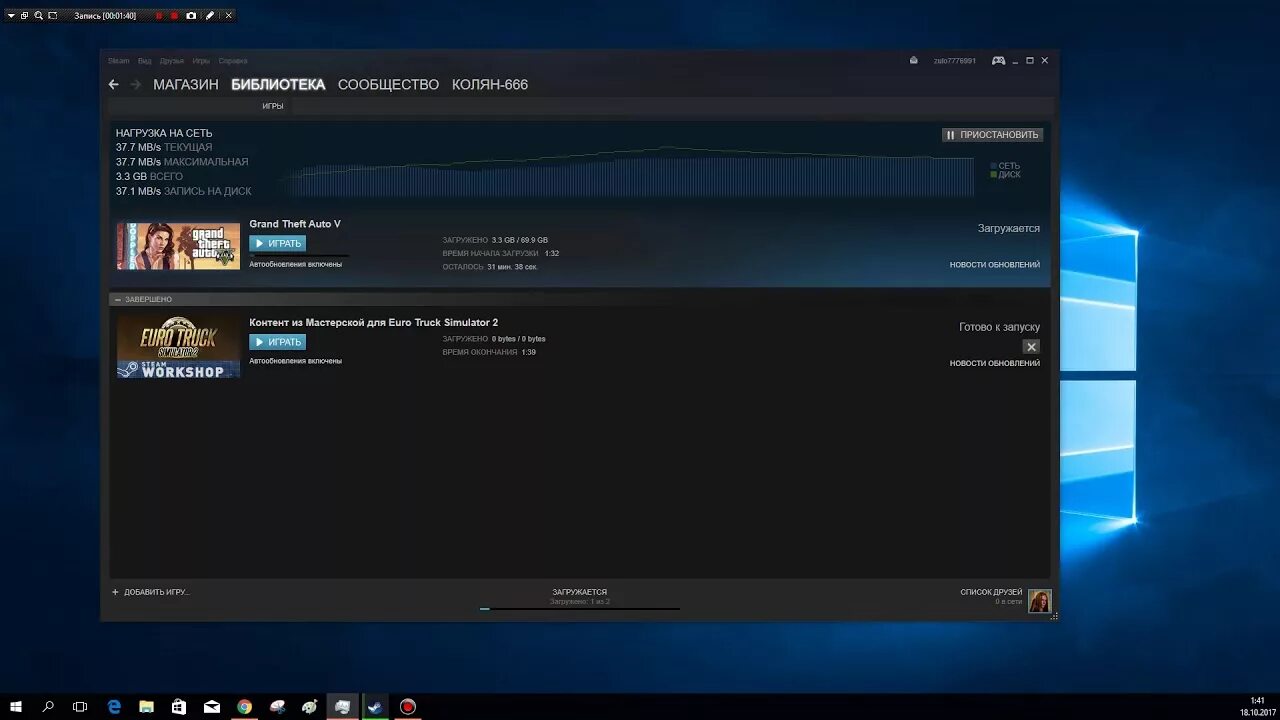Open File Explorer from the taskbar
Image resolution: width=1280 pixels, height=720 pixels.
coord(147,707)
